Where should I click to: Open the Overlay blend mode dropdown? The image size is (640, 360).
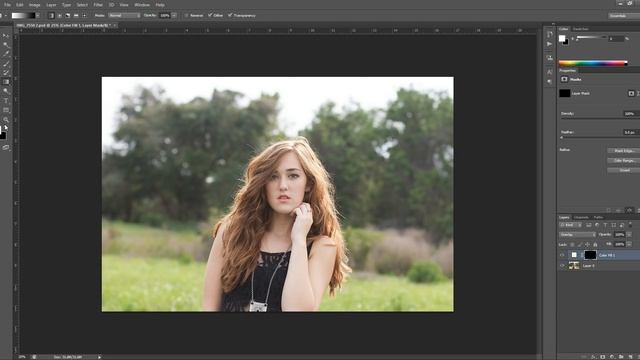(577, 235)
